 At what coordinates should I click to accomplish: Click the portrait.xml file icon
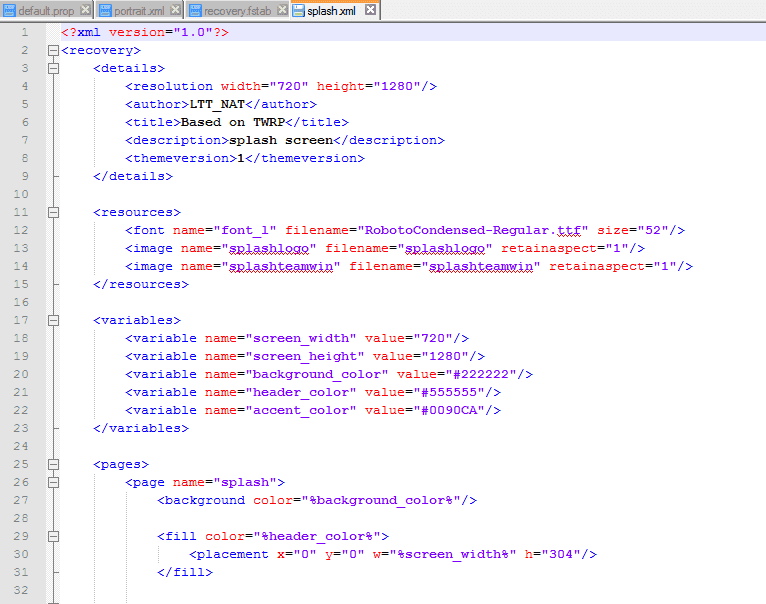(105, 11)
